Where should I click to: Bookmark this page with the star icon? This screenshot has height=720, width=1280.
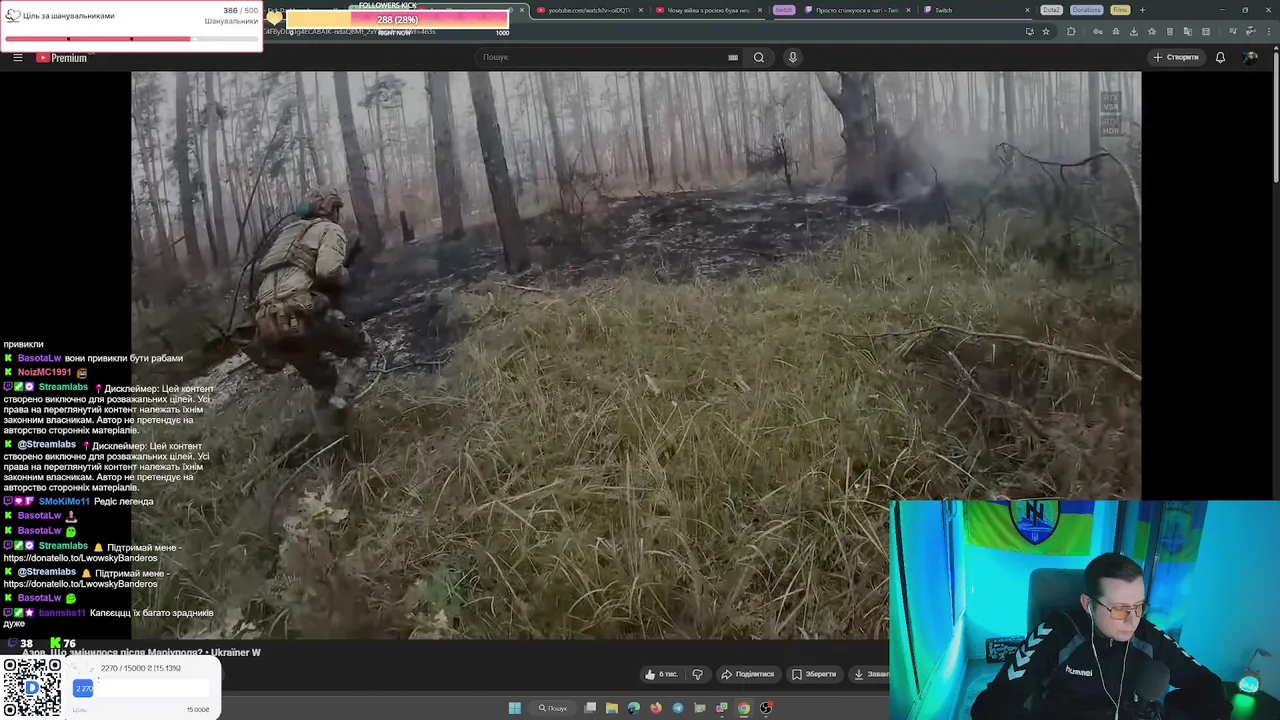click(1046, 31)
